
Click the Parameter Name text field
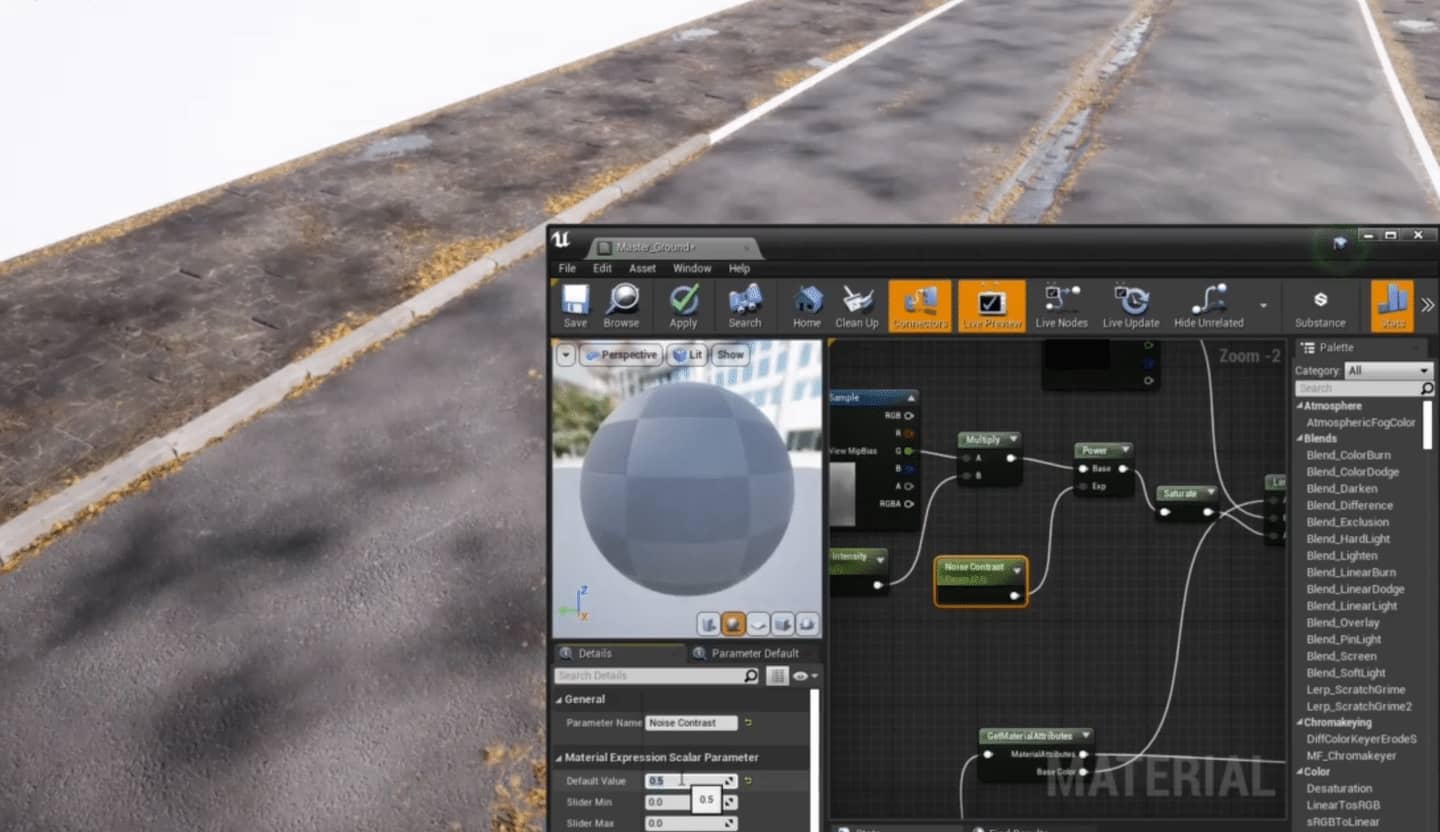pos(692,723)
